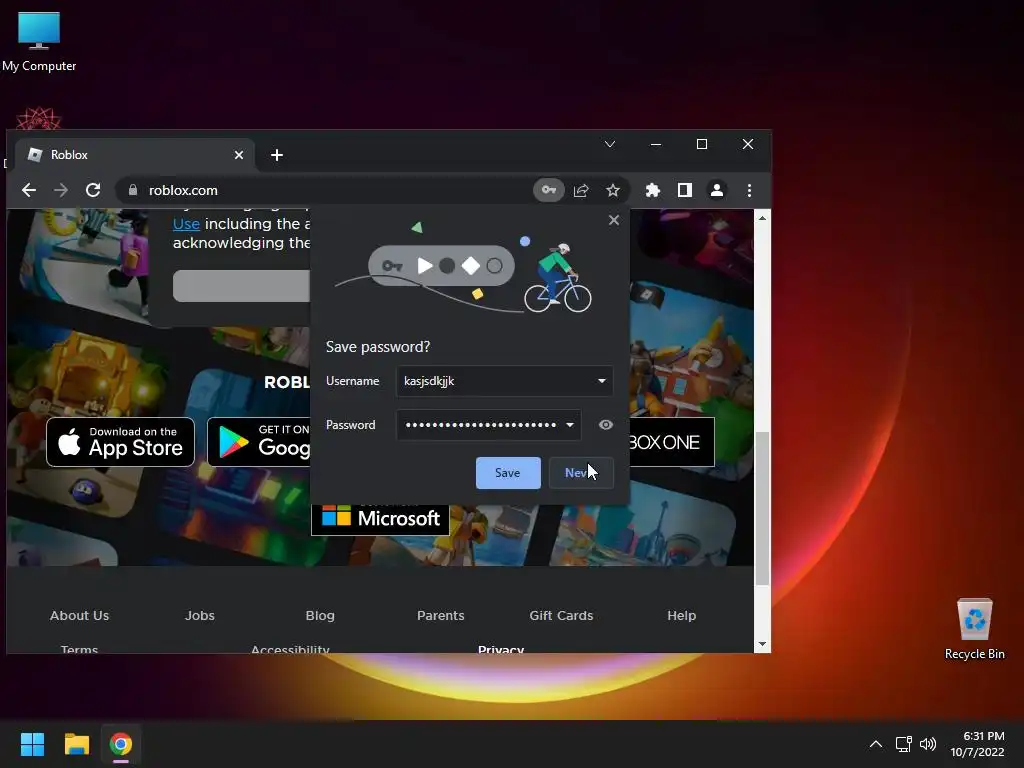Open a new tab with plus button
This screenshot has height=768, width=1024.
click(277, 155)
